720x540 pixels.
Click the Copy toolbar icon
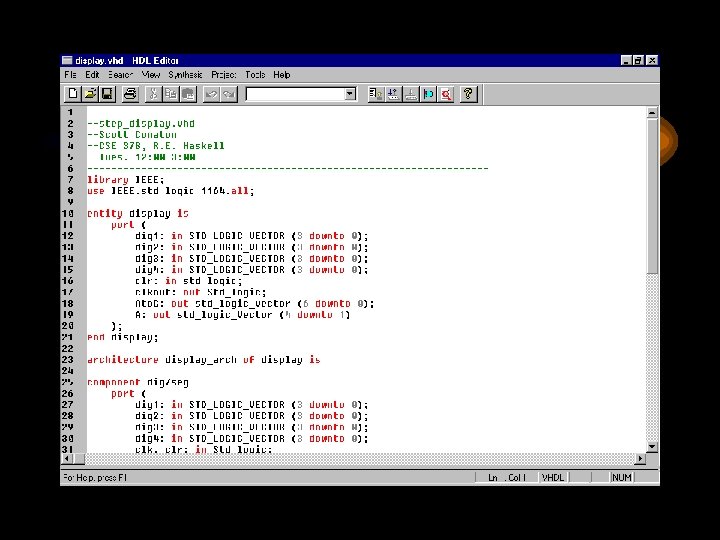[x=171, y=94]
